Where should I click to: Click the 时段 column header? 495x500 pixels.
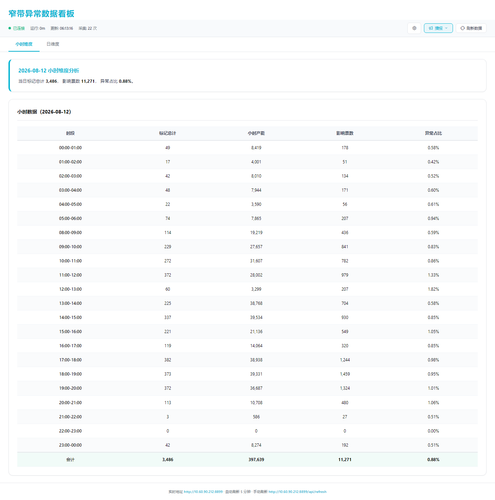click(70, 133)
